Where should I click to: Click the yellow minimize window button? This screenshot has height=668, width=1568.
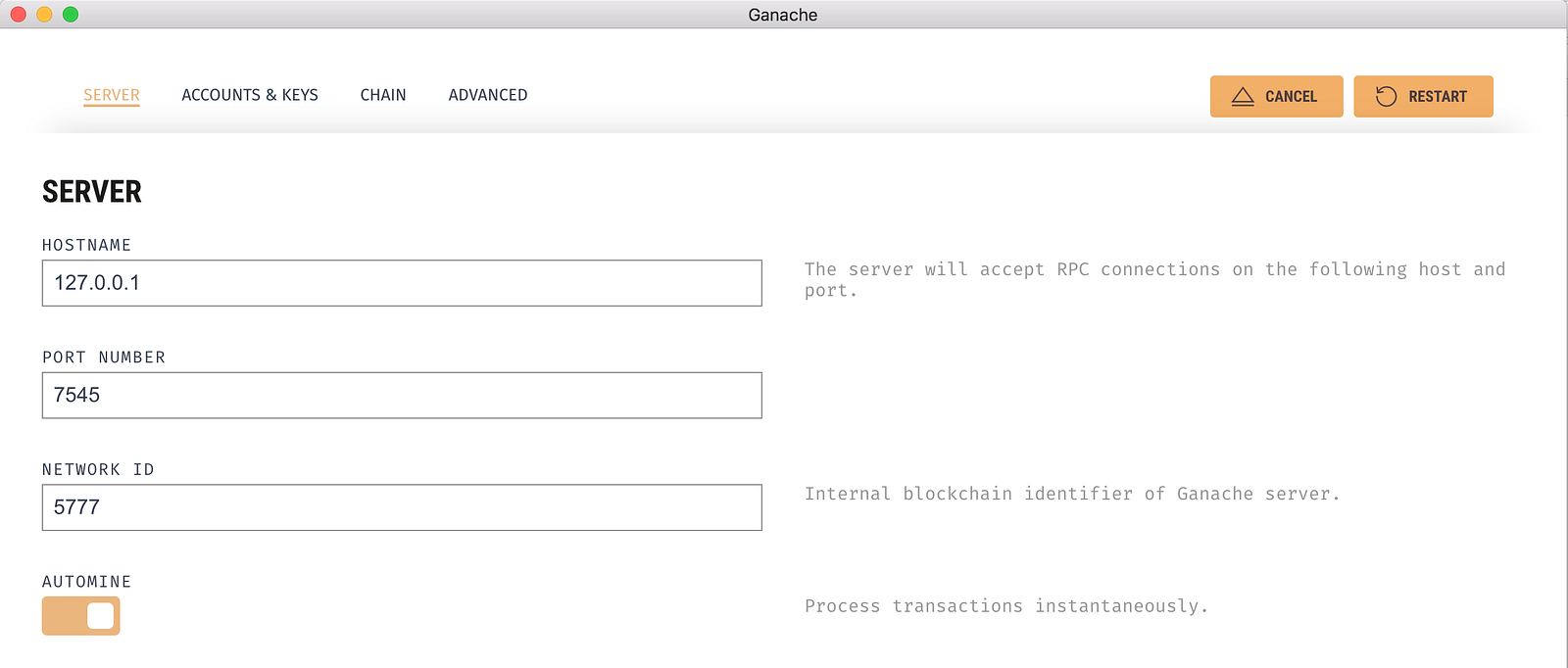[x=44, y=14]
